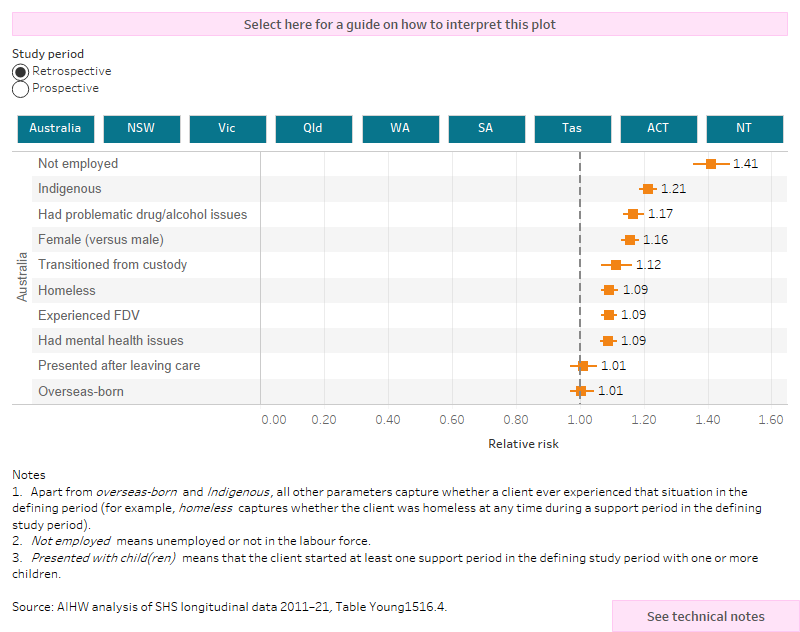Select the Vic state button
This screenshot has width=800, height=632.
[x=227, y=129]
